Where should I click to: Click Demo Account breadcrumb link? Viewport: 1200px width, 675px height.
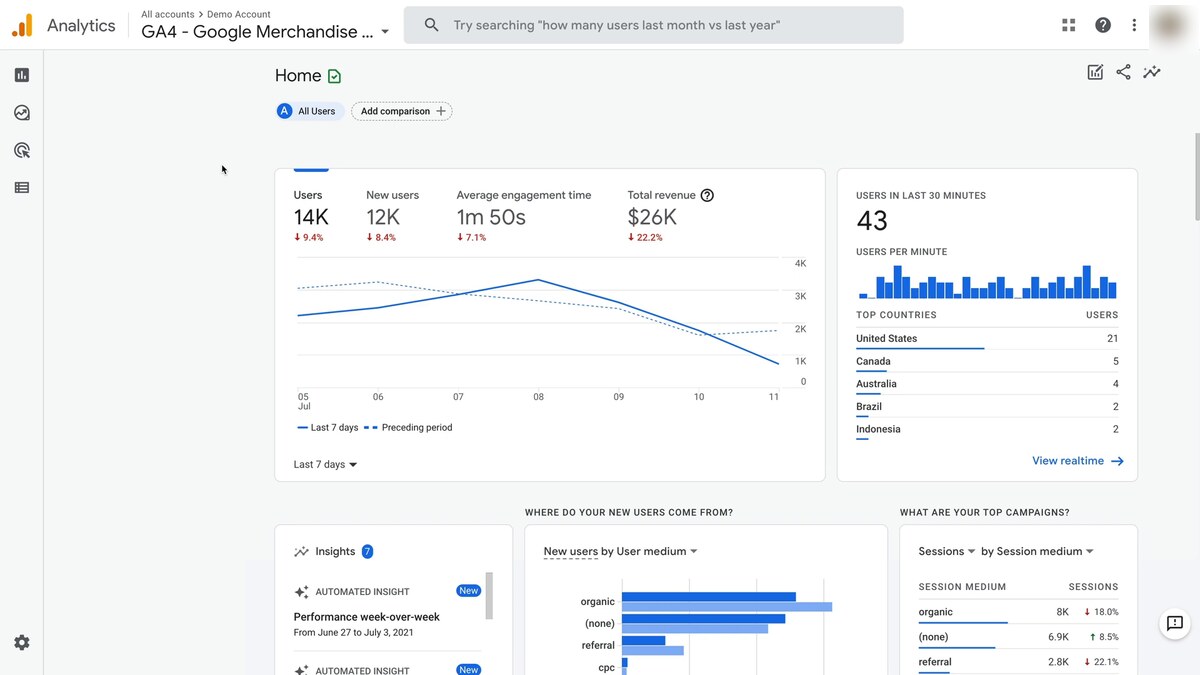[239, 15]
